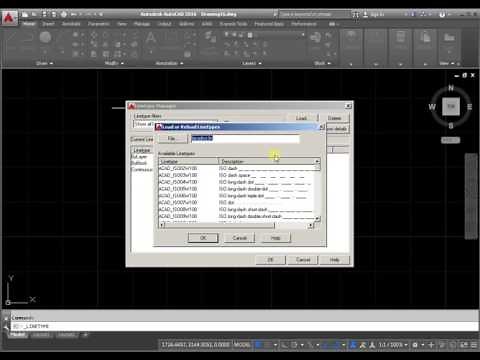Switch to the Home ribbon tab
The width and height of the screenshot is (480, 360).
click(29, 24)
